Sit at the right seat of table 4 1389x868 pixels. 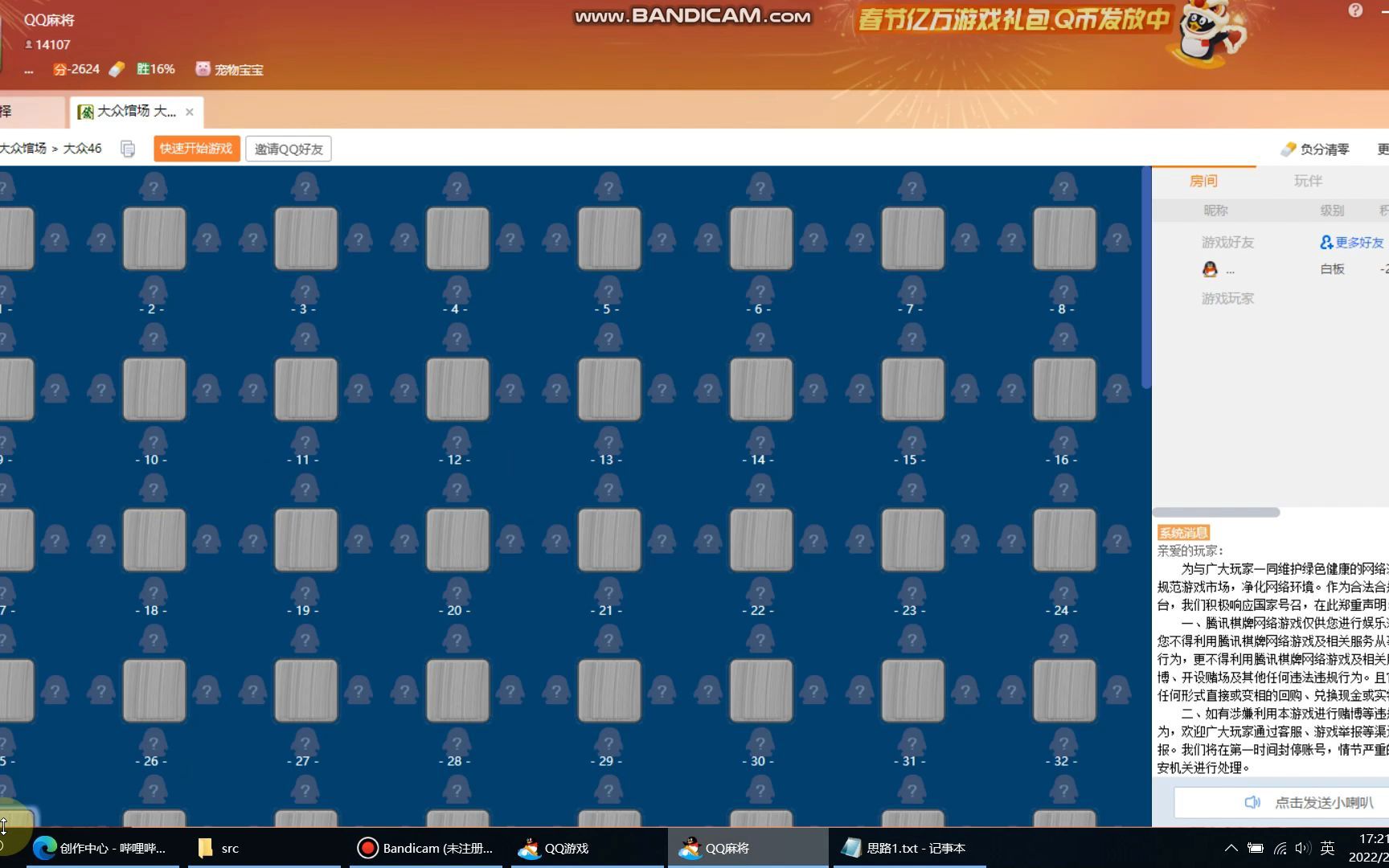510,239
